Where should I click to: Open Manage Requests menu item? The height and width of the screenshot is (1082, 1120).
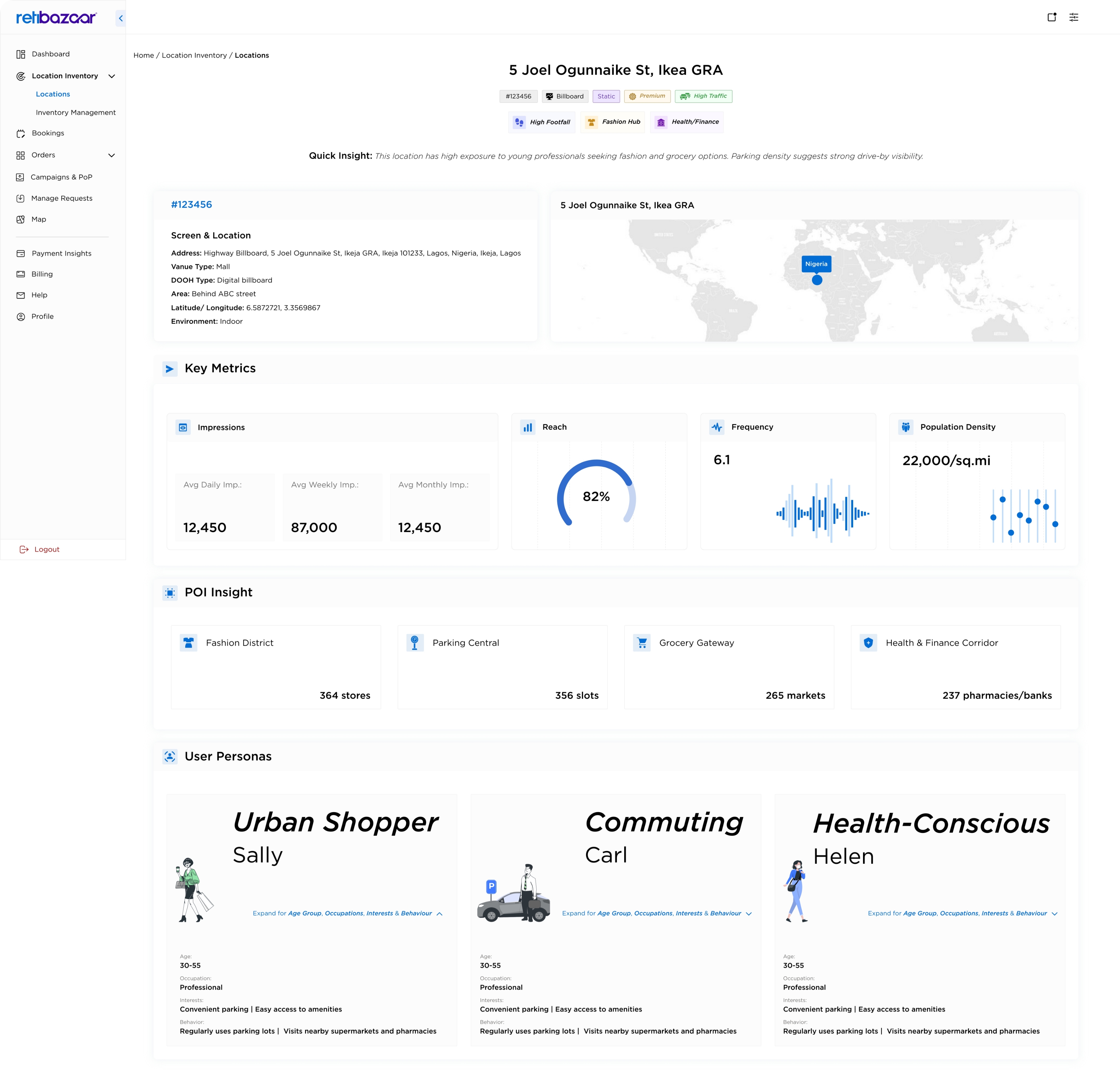62,198
